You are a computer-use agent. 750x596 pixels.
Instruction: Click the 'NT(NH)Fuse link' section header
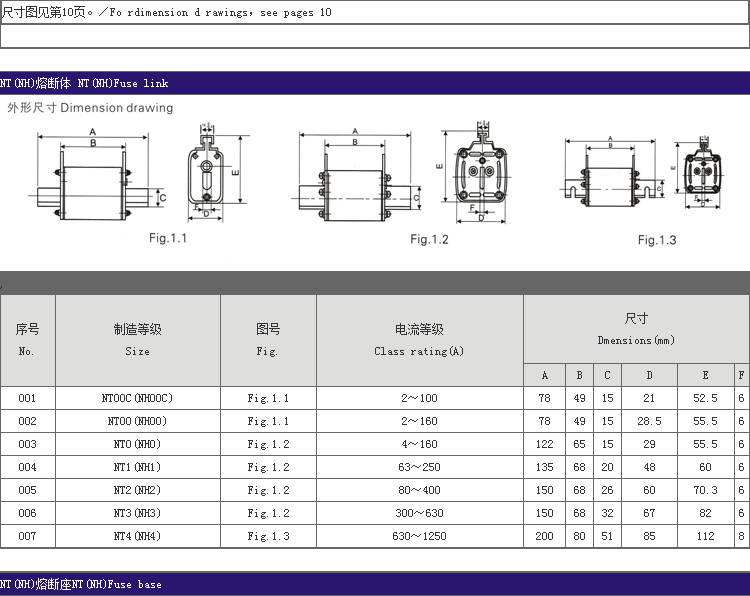375,83
